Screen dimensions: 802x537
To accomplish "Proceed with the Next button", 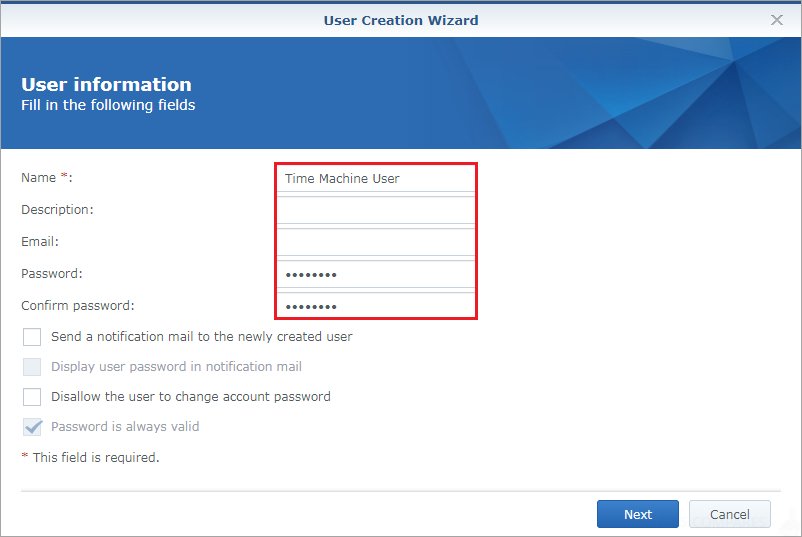I will [638, 514].
